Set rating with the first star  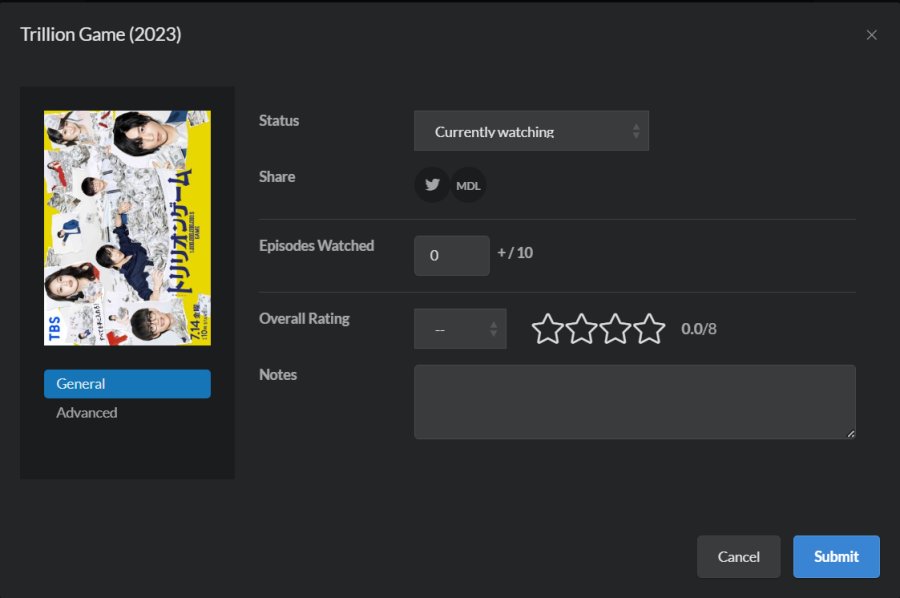point(547,329)
